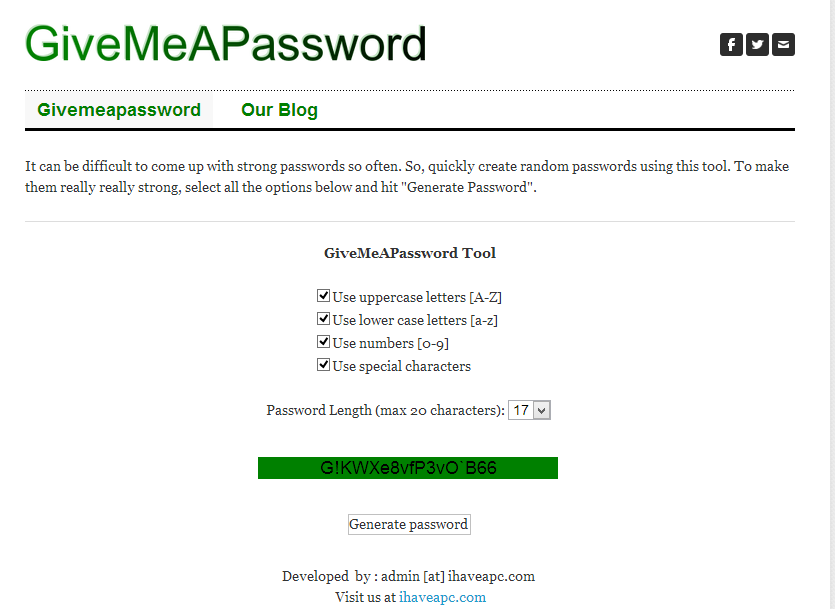This screenshot has height=609, width=835.
Task: Click the vertical scrollbar at right edge
Action: click(832, 304)
